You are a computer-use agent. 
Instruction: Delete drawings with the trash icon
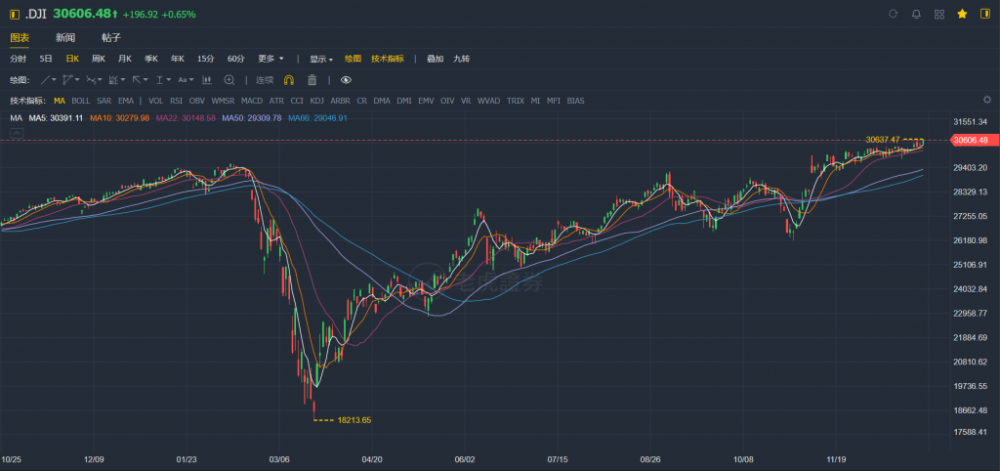click(312, 79)
